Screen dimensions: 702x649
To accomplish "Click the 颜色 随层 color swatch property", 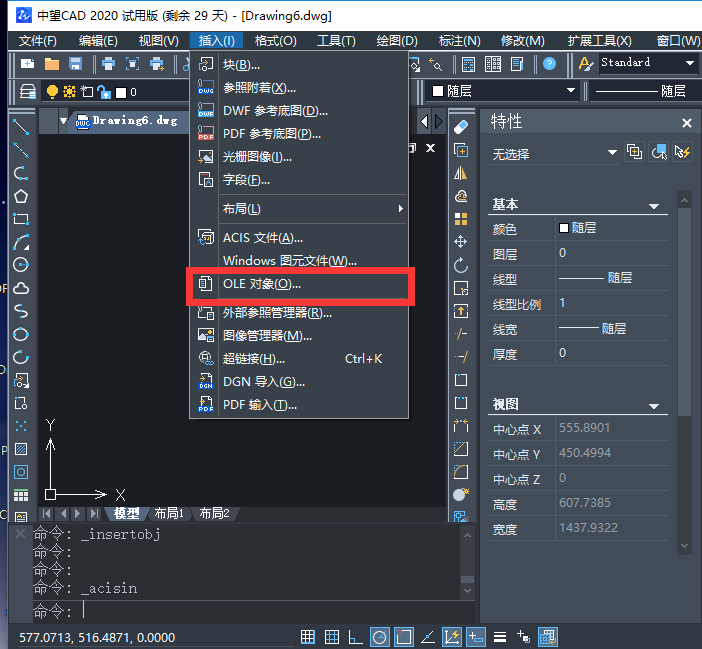I will coord(564,228).
